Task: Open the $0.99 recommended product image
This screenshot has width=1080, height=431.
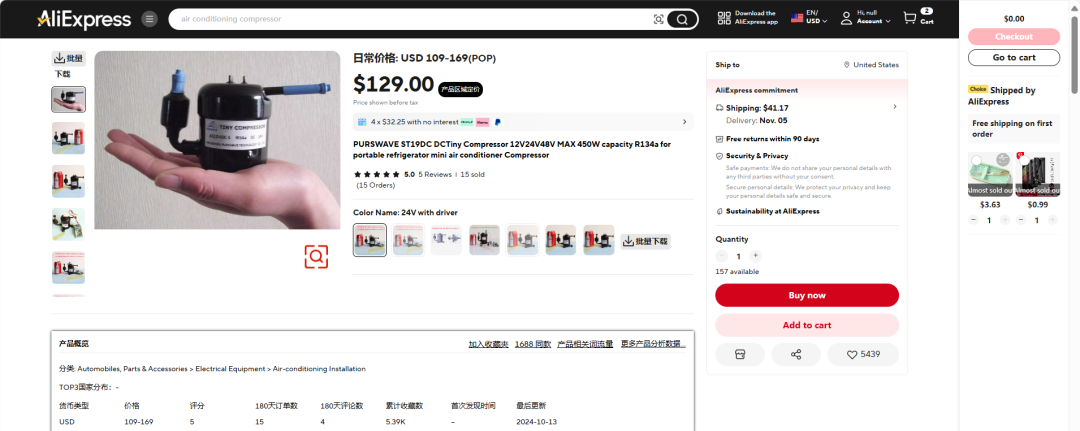Action: (1037, 174)
